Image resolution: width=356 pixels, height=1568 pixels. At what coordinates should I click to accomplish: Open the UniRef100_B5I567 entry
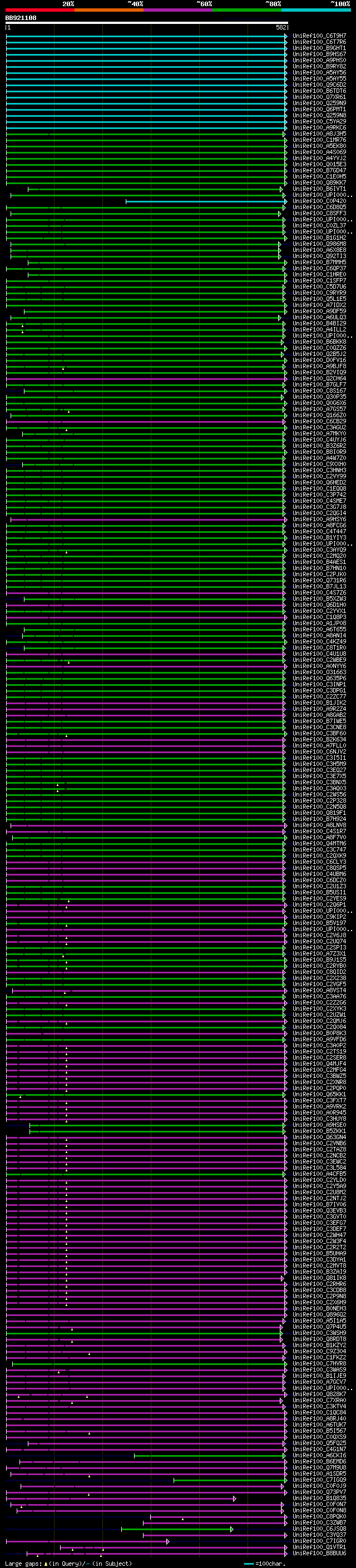click(319, 1431)
